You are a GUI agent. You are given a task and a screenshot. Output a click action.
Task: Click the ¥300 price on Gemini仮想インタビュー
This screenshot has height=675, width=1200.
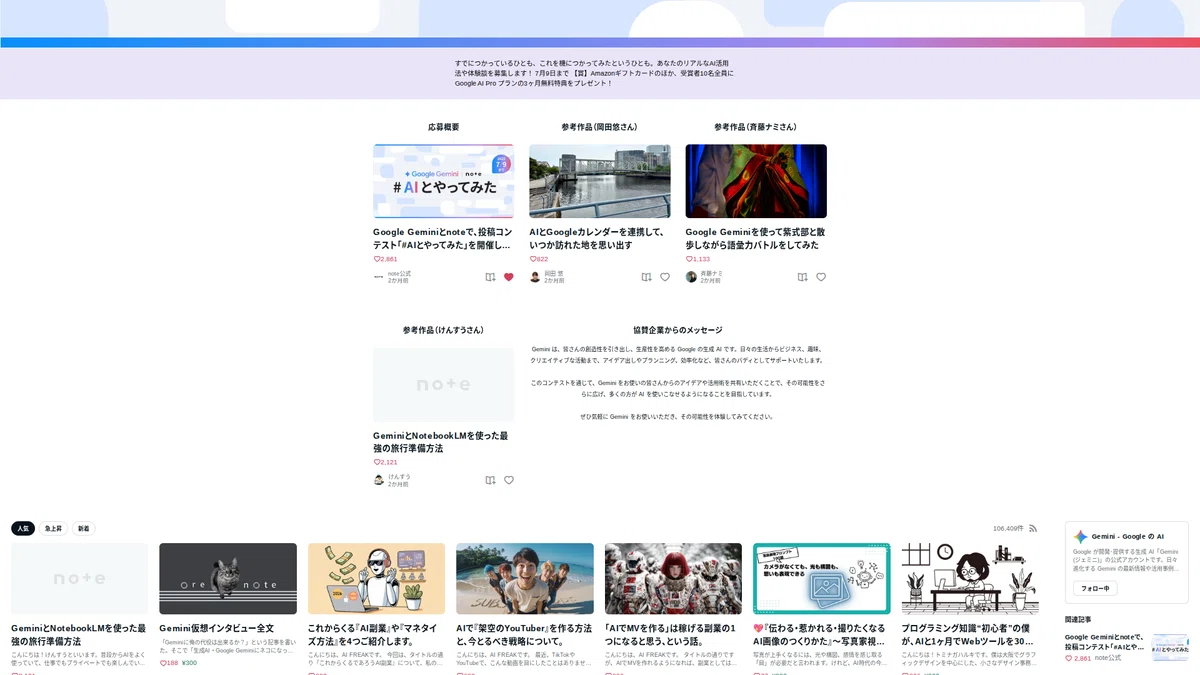click(190, 663)
